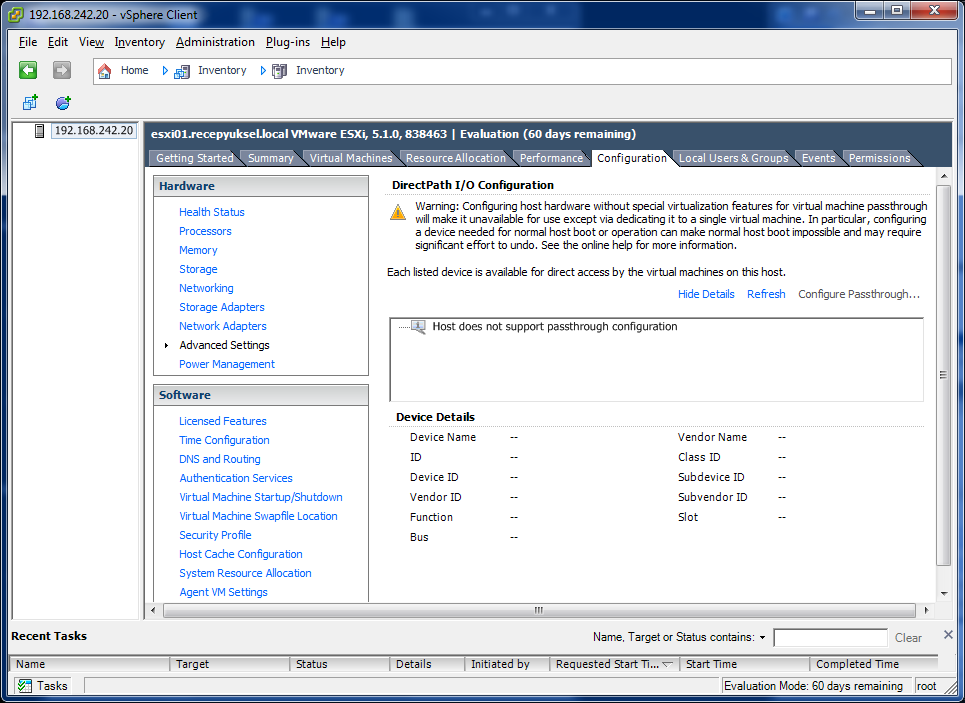Open dropdown arrow before first Inventory breadcrumb
The height and width of the screenshot is (703, 965).
pyautogui.click(x=165, y=71)
